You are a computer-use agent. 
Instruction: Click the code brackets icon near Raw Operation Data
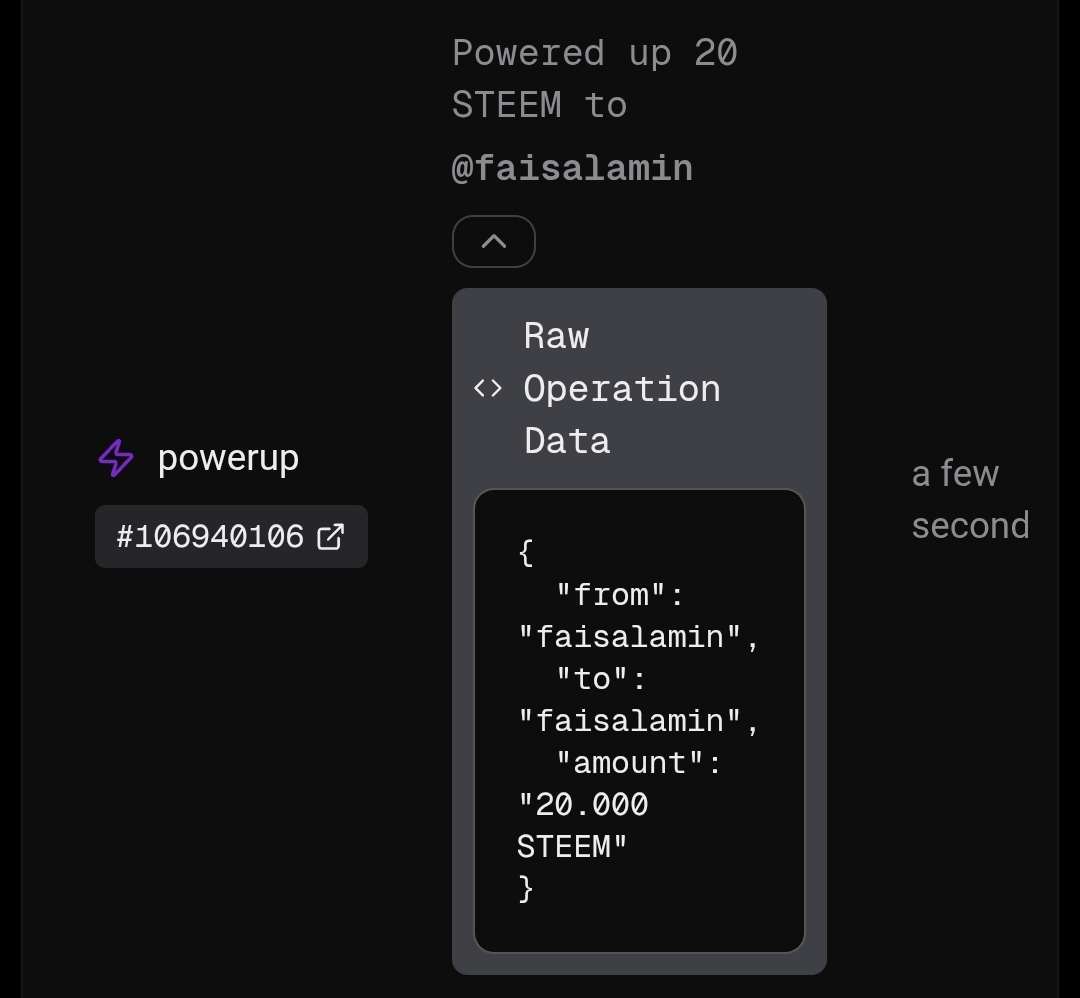488,389
